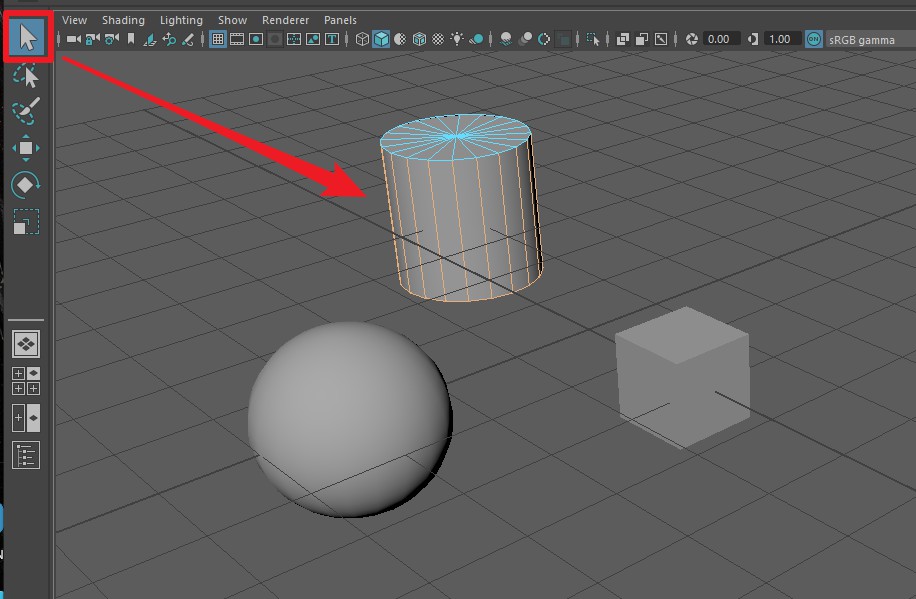
Task: Toggle the viewport grid display
Action: (x=217, y=39)
